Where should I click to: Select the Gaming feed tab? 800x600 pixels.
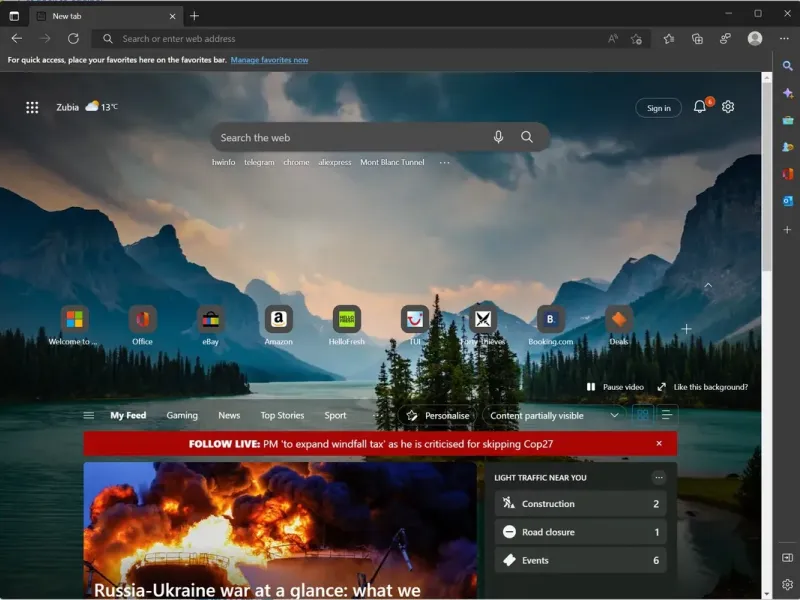coord(182,415)
